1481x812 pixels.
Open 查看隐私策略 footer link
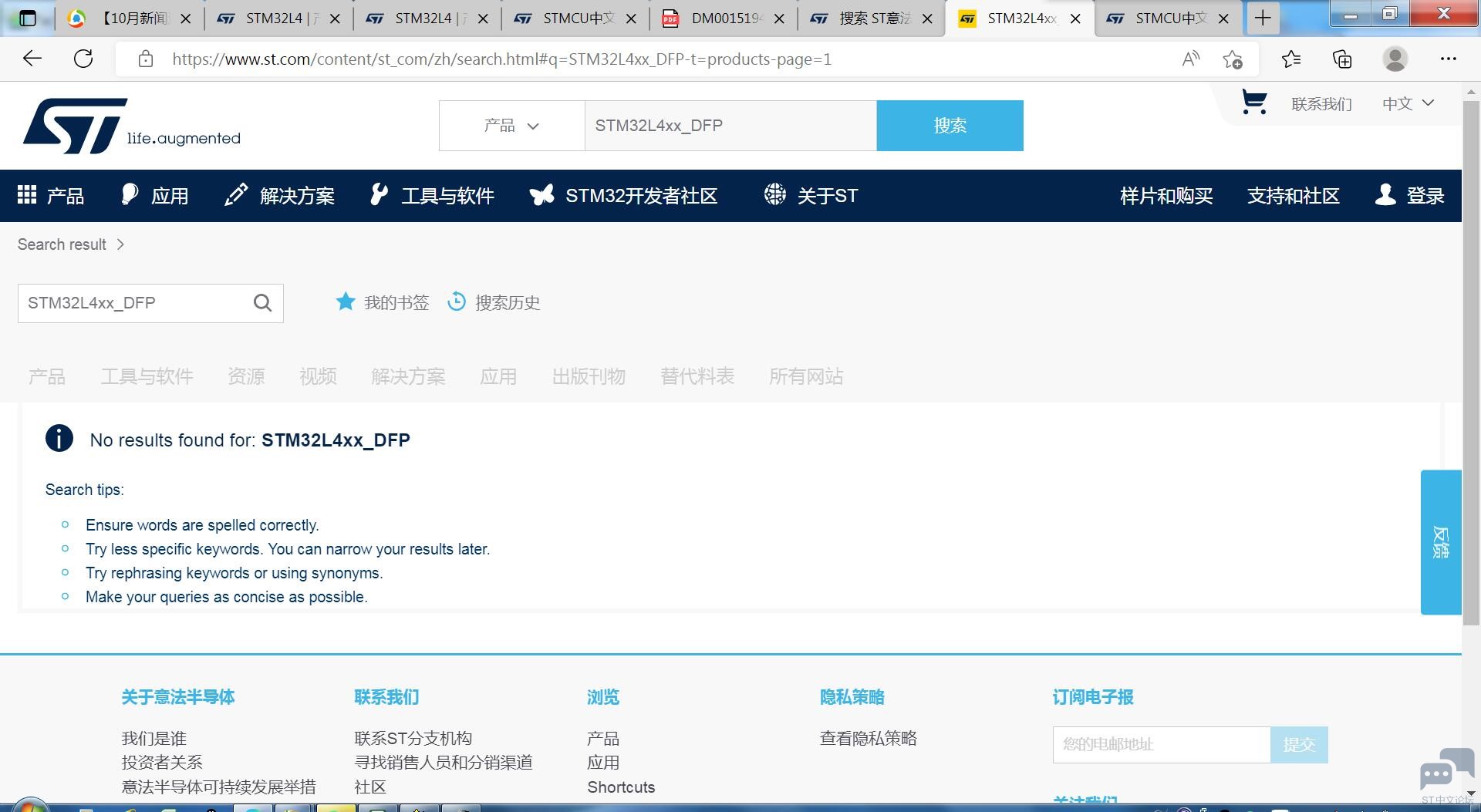(869, 739)
